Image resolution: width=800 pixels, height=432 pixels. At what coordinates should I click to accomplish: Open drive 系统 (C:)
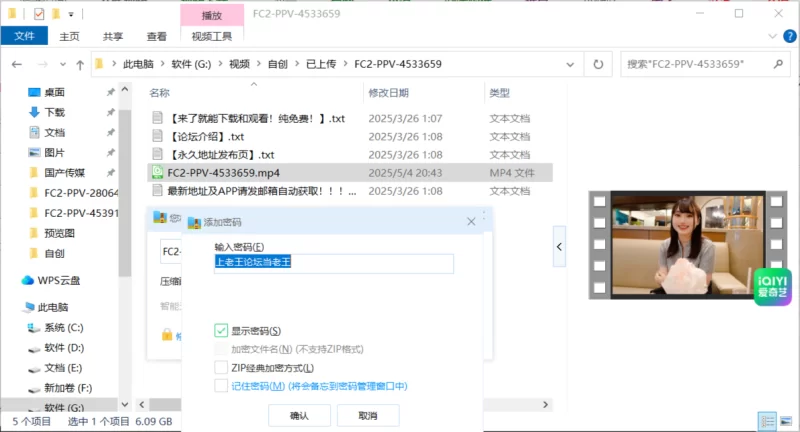pos(63,327)
